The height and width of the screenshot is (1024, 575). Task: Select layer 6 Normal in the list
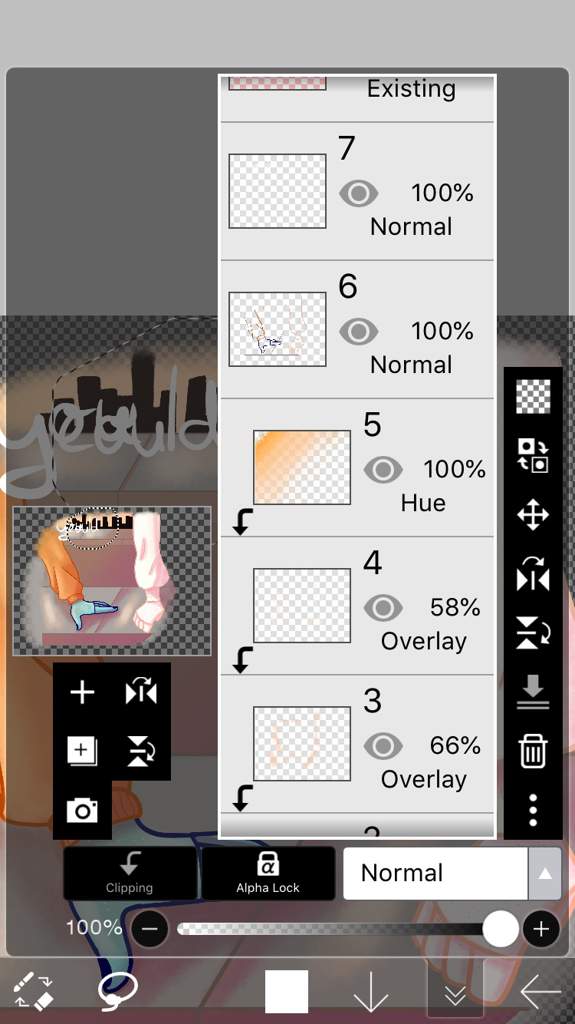(x=357, y=329)
